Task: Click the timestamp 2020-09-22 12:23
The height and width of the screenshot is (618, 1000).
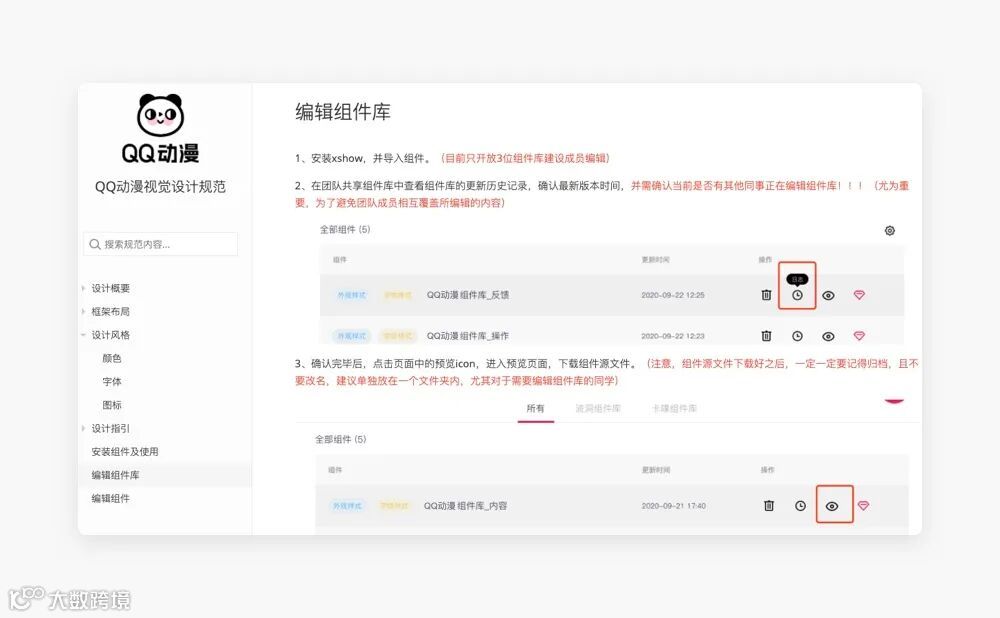Action: (673, 336)
